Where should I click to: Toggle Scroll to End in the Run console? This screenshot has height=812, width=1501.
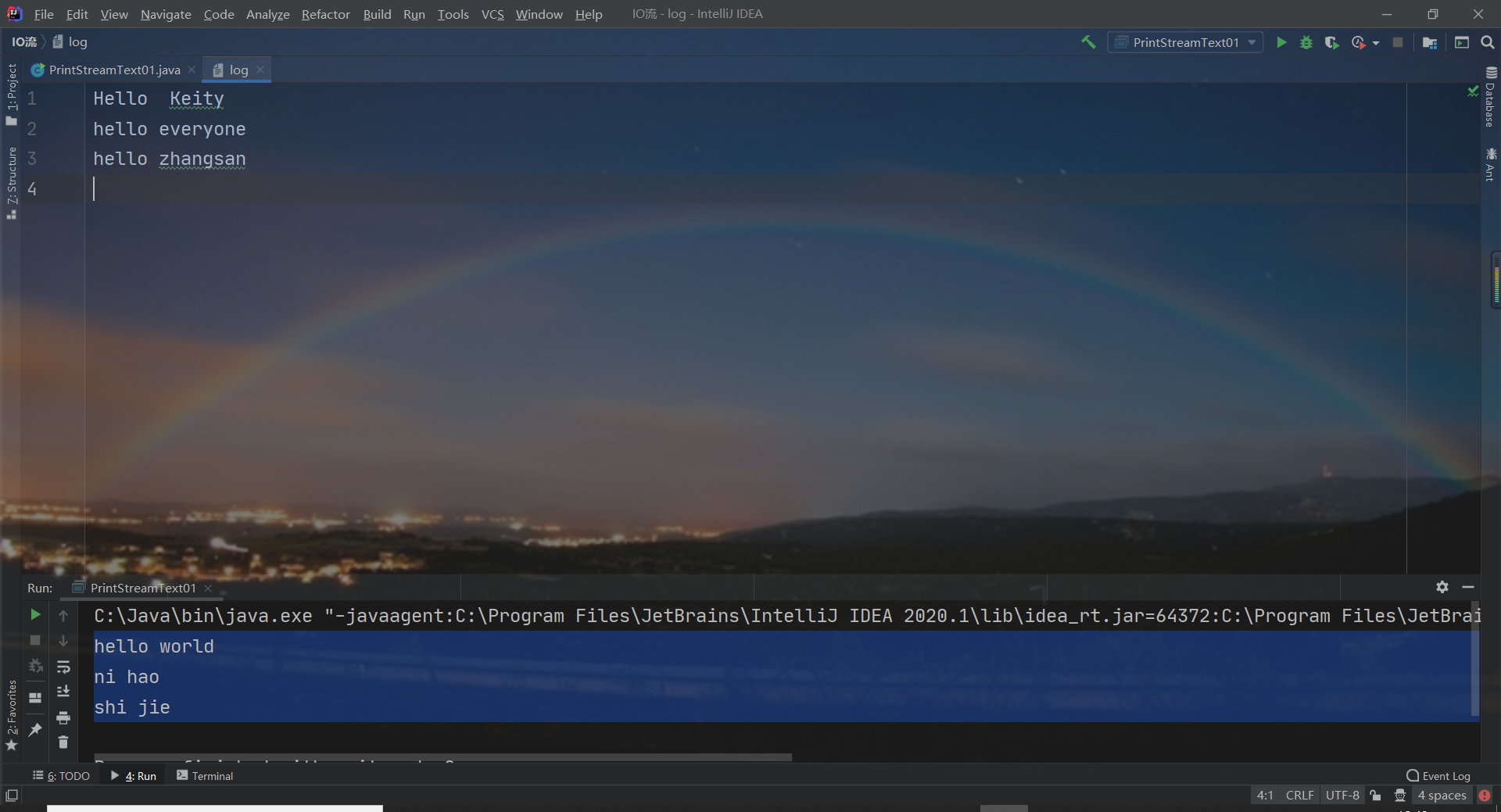click(x=63, y=692)
